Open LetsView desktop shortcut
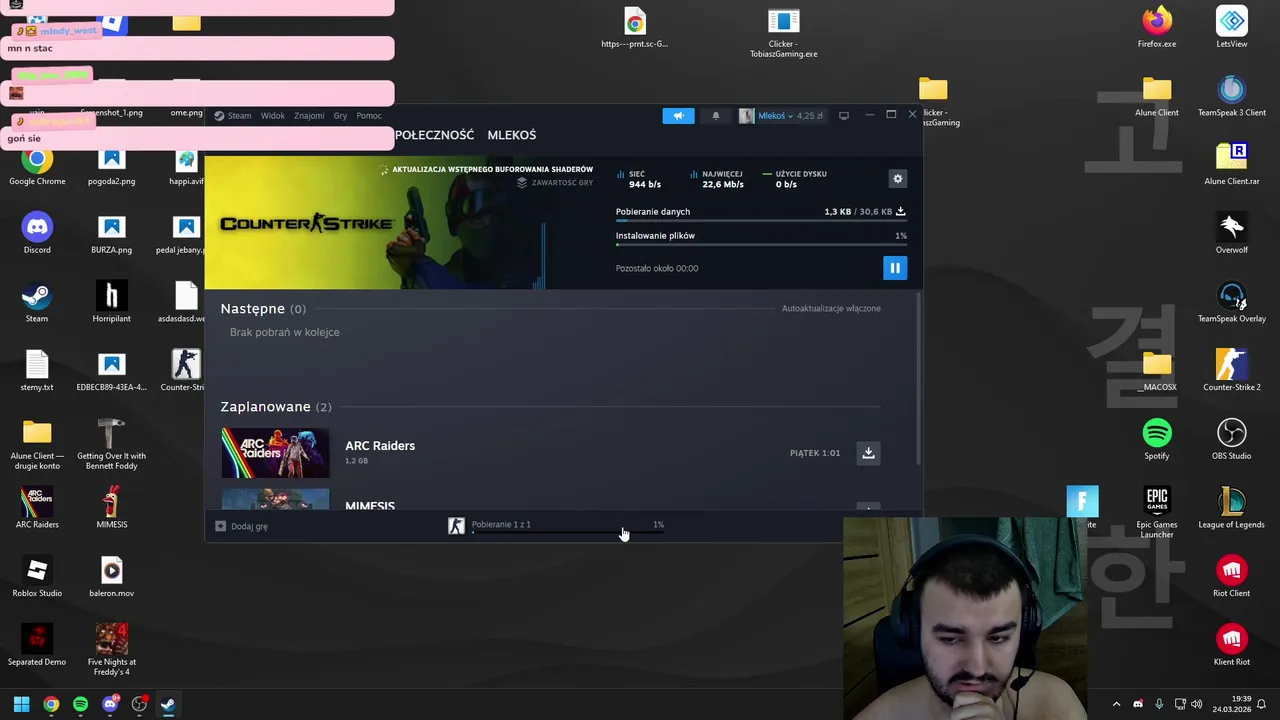Image resolution: width=1280 pixels, height=720 pixels. pos(1232,28)
